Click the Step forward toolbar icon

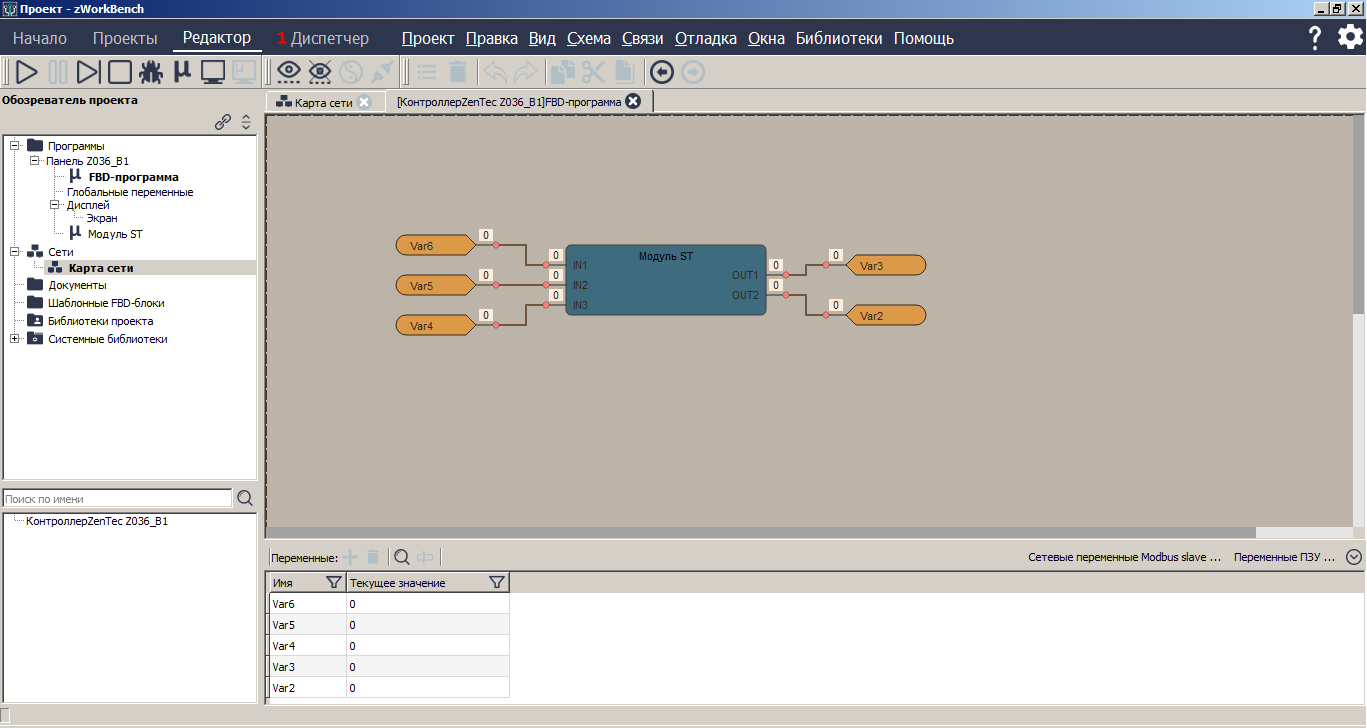pyautogui.click(x=89, y=72)
